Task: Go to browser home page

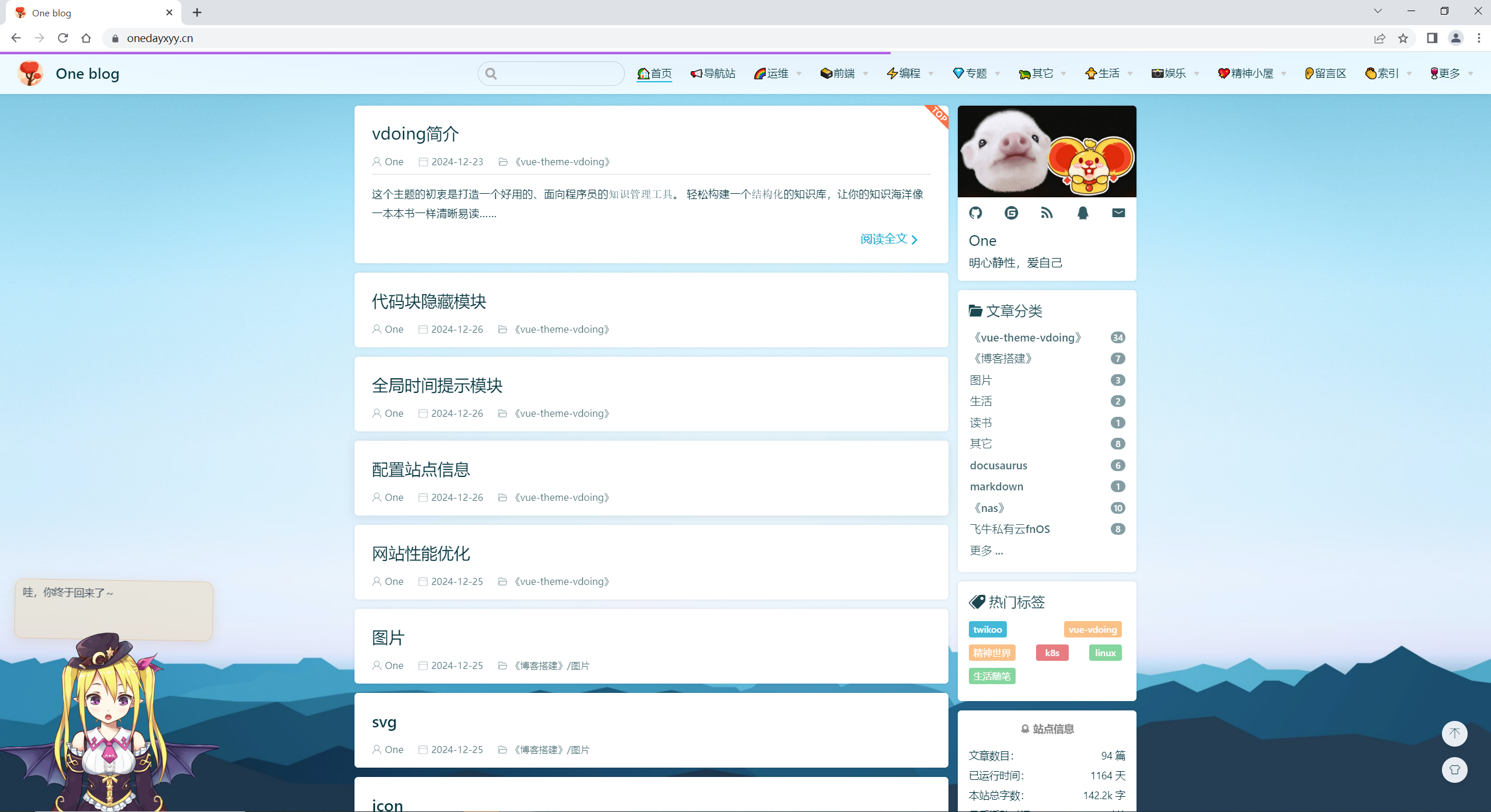Action: pyautogui.click(x=86, y=38)
